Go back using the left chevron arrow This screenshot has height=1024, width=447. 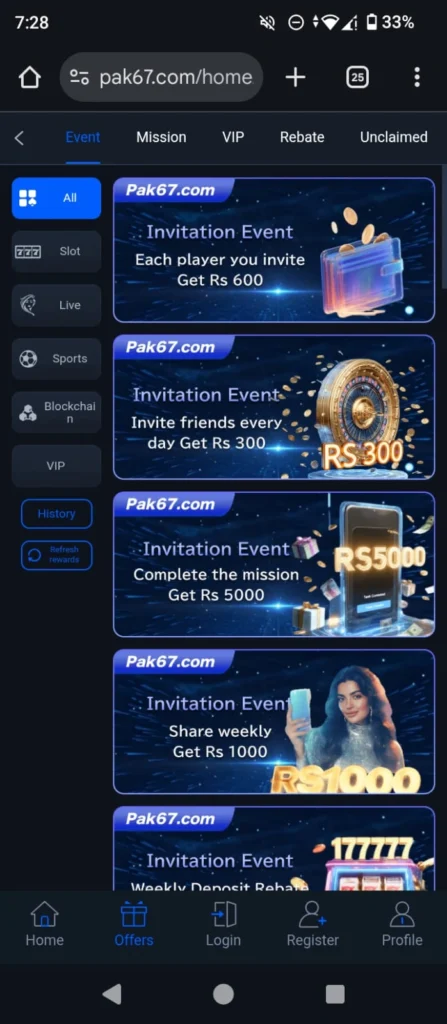(19, 138)
